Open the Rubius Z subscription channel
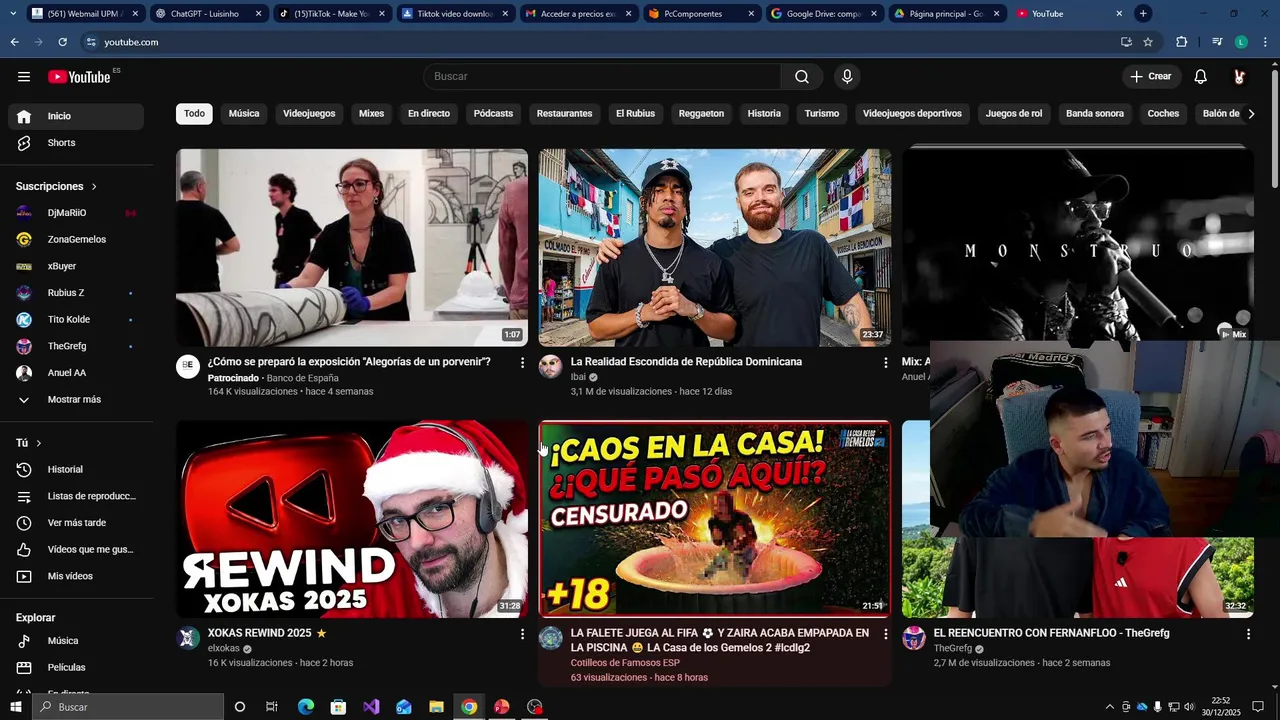 pos(76,293)
